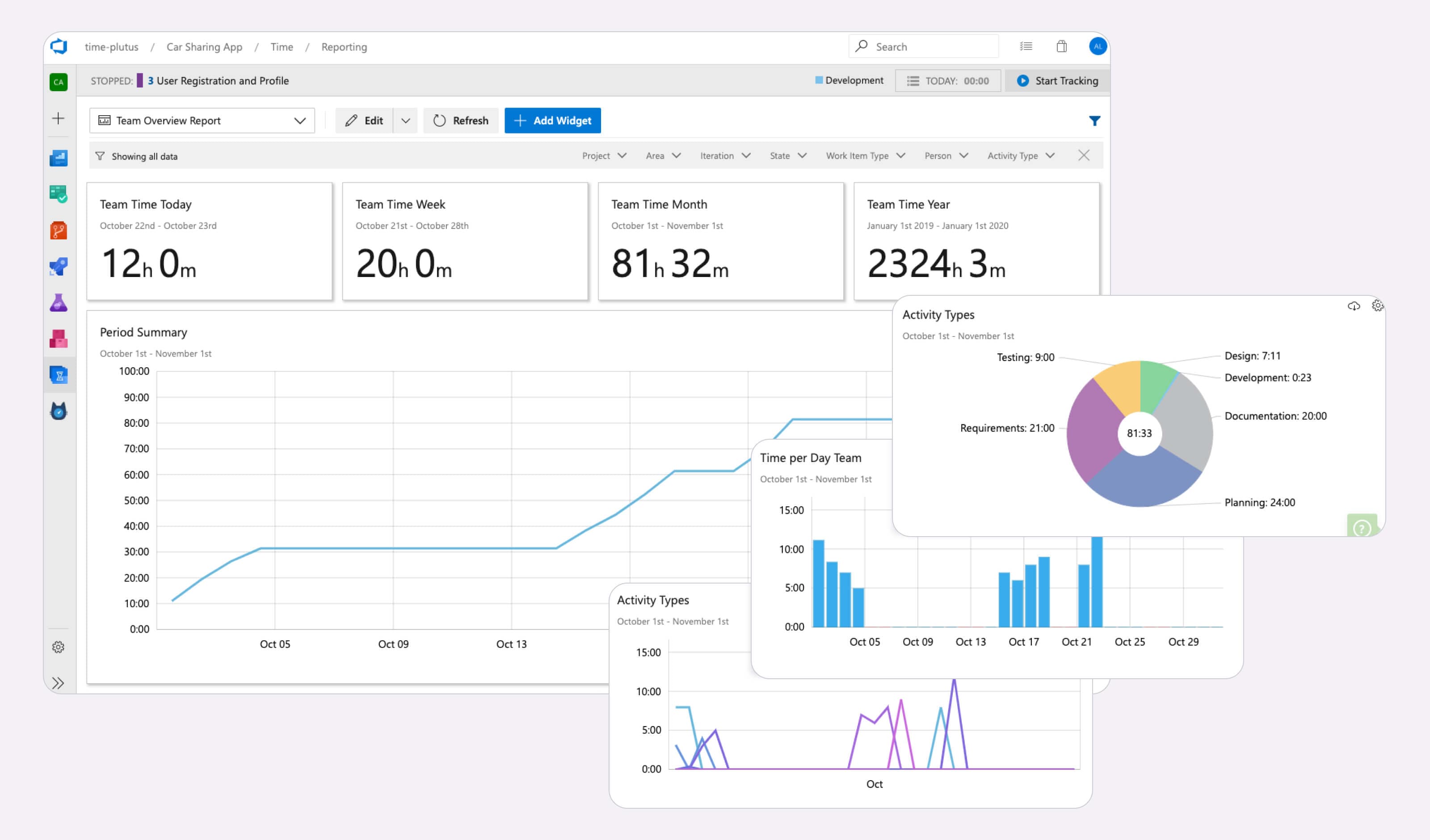Screen dimensions: 1430x840
Task: Open the Pipelines rocket icon
Action: pos(59,267)
